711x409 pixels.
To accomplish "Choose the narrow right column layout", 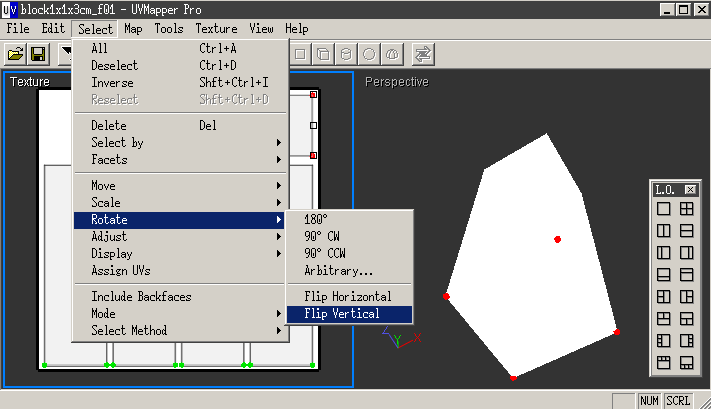I will 687,253.
